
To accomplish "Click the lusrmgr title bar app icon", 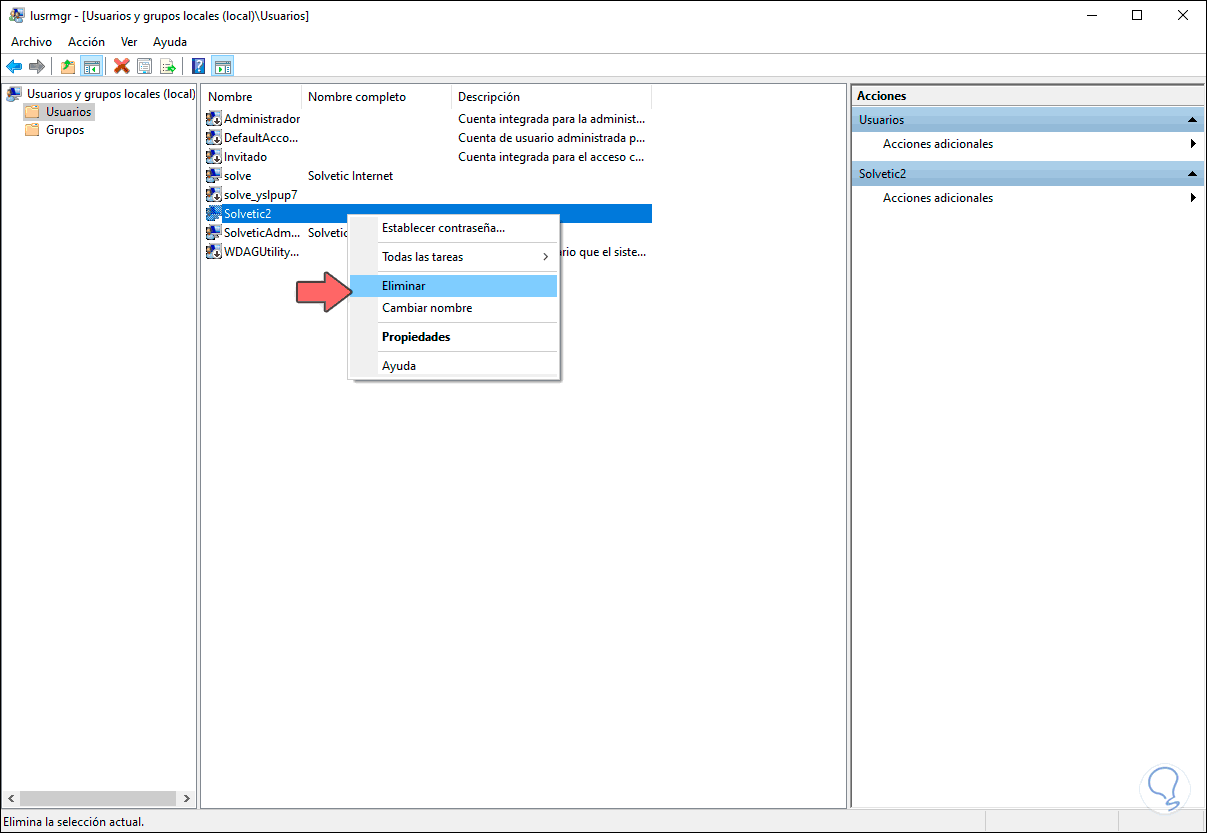I will 17,15.
